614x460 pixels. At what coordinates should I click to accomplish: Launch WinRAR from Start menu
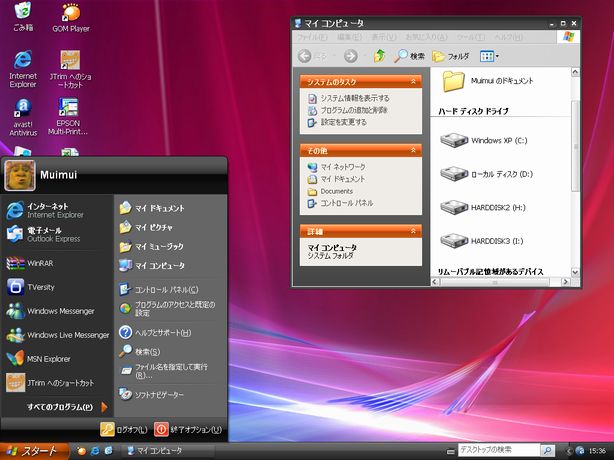point(40,264)
